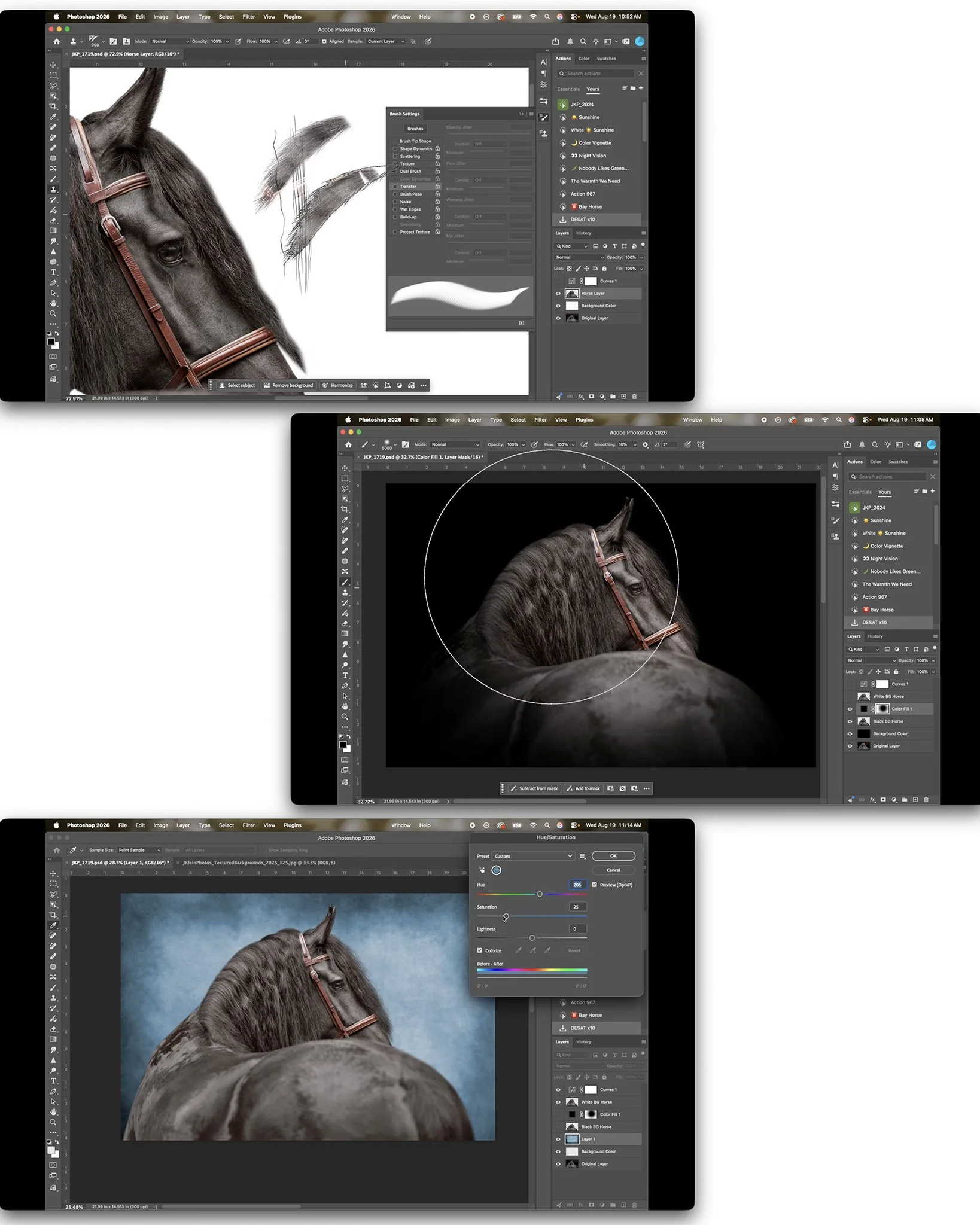Switch to JKleinPhotos_TexturedBackgrounds document tab
Screen dimensions: 980x1225
point(258,863)
